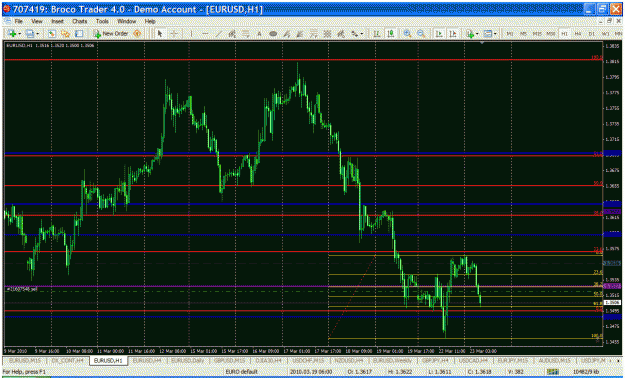This screenshot has width=625, height=378.
Task: Select the M15 timeframe
Action: [x=537, y=34]
